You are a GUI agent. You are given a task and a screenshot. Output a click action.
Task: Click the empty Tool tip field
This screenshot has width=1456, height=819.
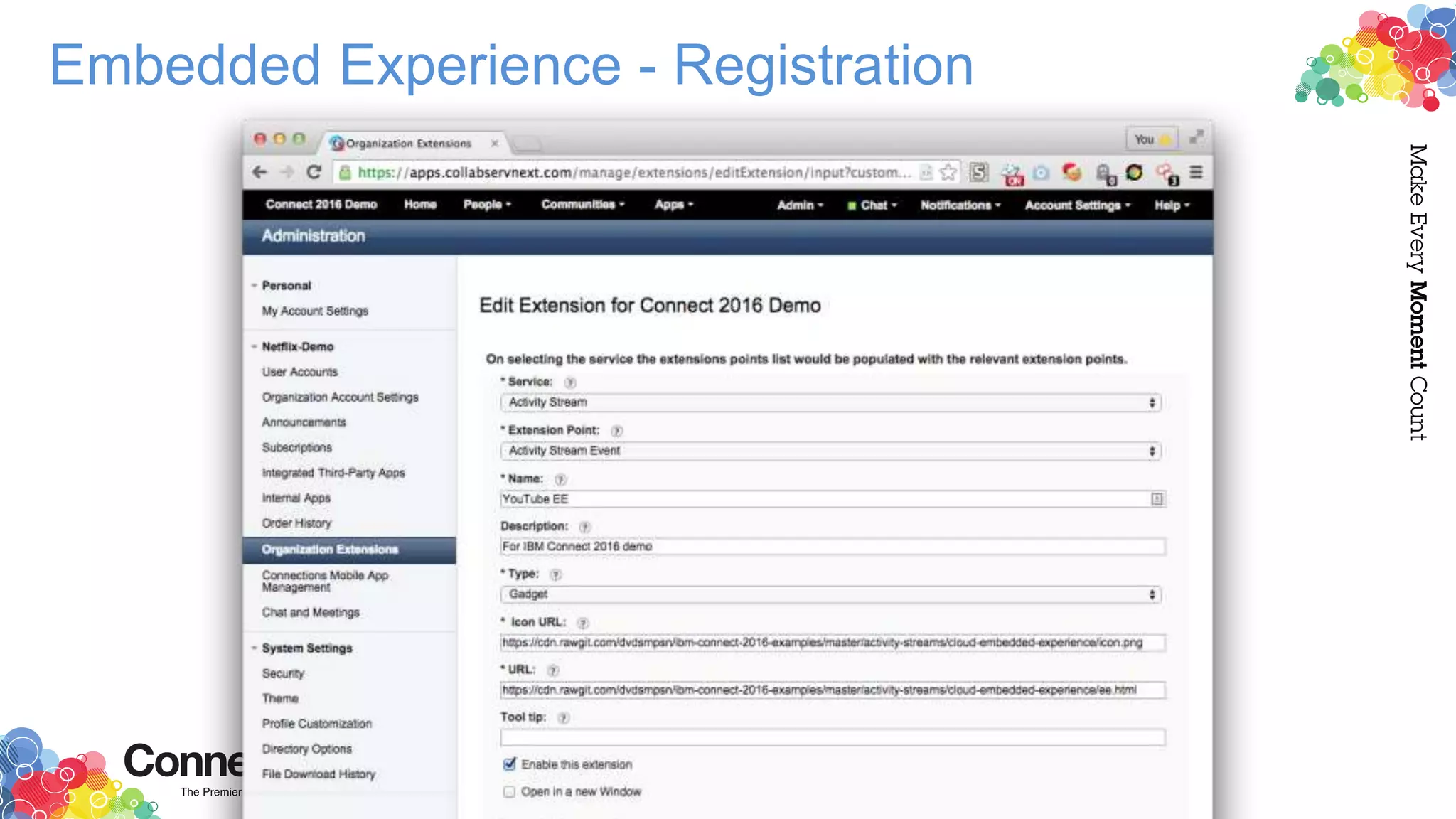833,738
